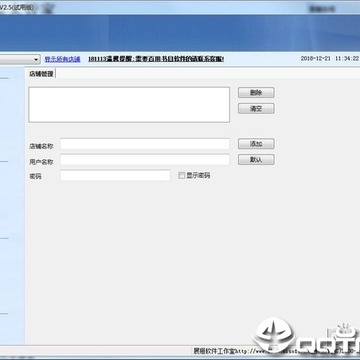The height and width of the screenshot is (360, 360).
Task: Click the 删除 button
Action: 256,93
